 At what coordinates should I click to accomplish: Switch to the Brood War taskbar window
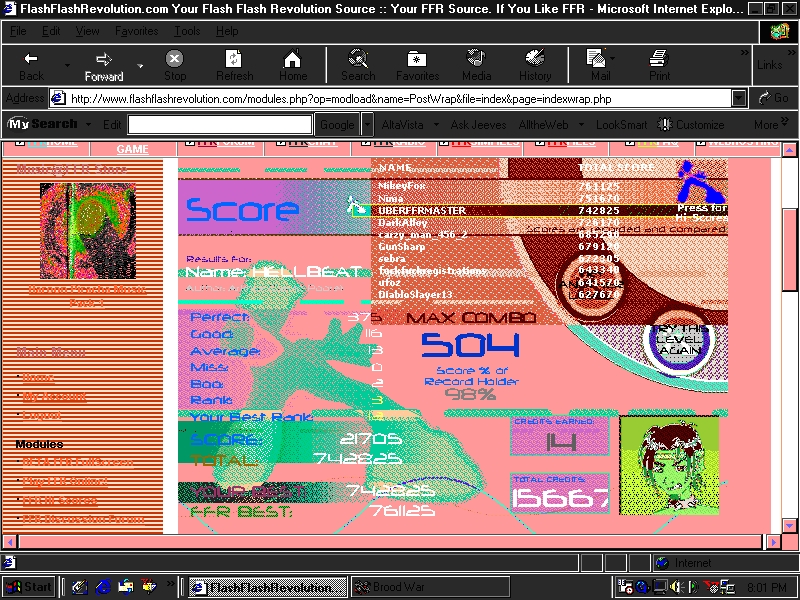pyautogui.click(x=430, y=587)
